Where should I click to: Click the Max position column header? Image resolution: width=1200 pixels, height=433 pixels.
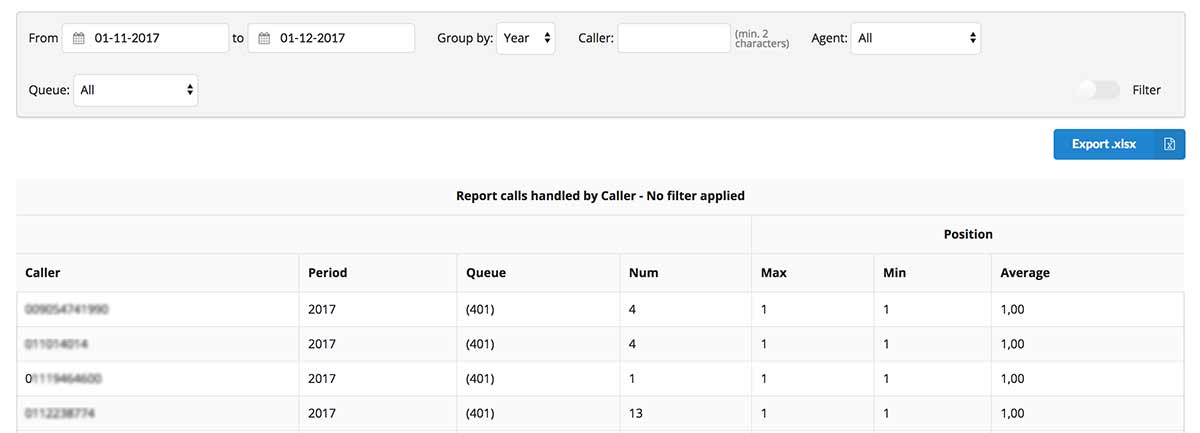pyautogui.click(x=773, y=272)
